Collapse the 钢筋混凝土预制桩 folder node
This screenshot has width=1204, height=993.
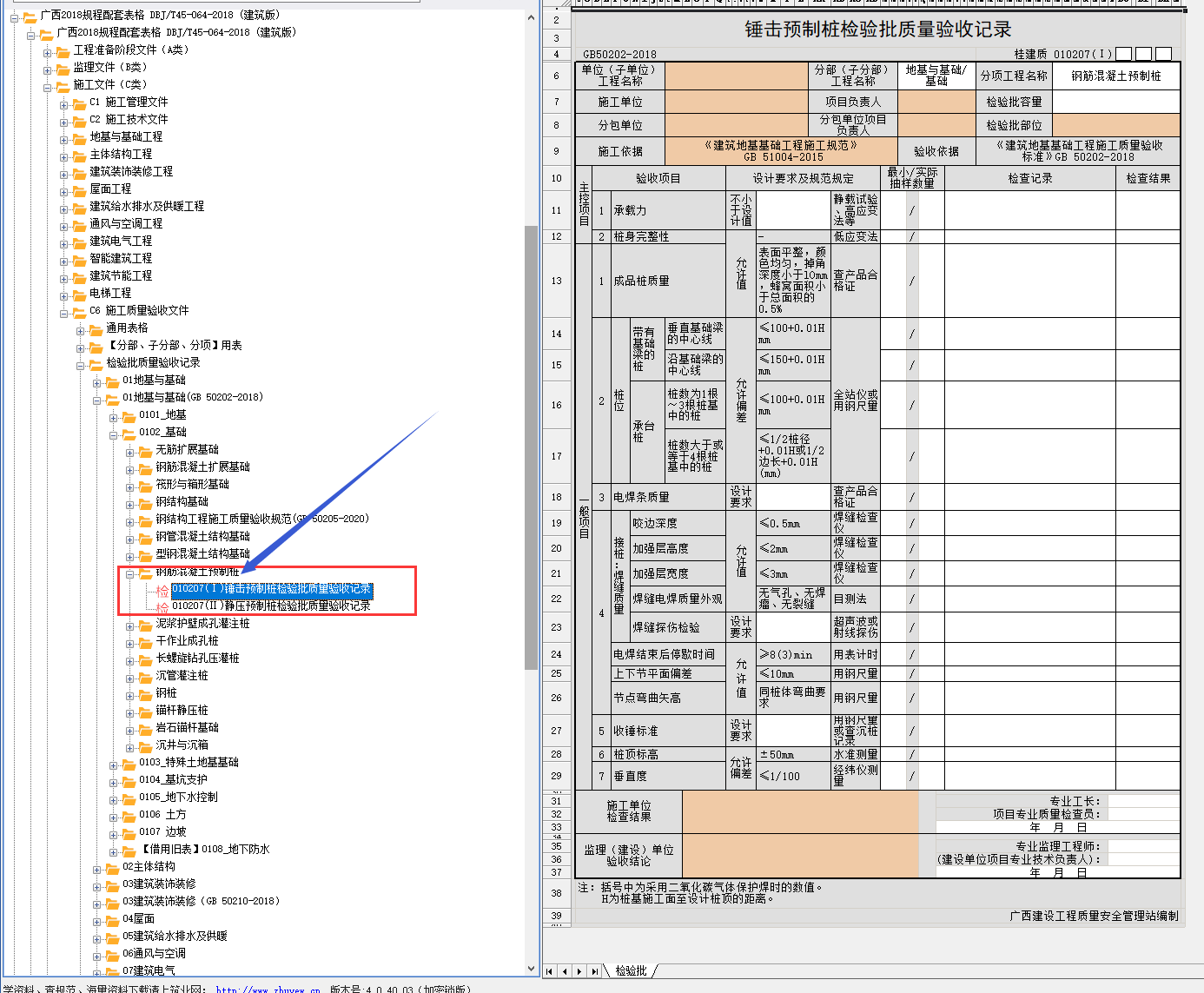coord(130,573)
